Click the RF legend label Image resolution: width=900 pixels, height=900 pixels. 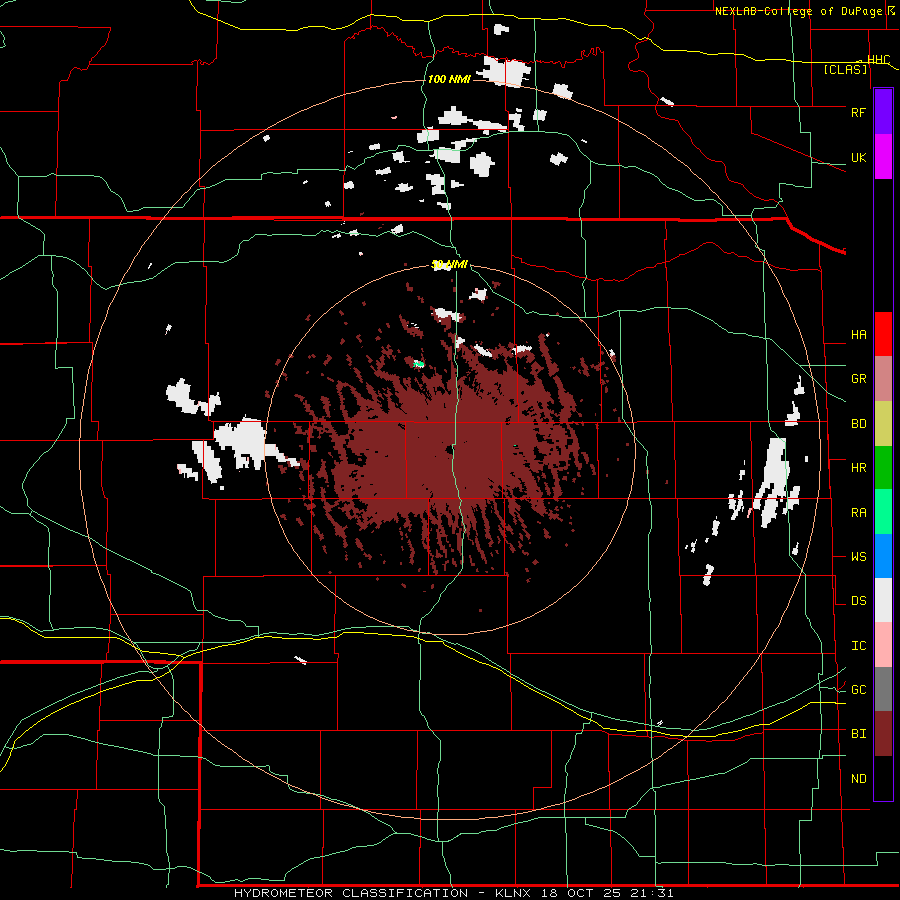click(x=859, y=112)
